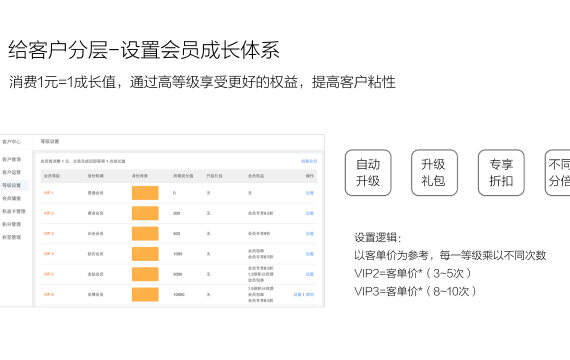Select the orange card background in VIP1 row
The image size is (570, 360).
[x=145, y=193]
